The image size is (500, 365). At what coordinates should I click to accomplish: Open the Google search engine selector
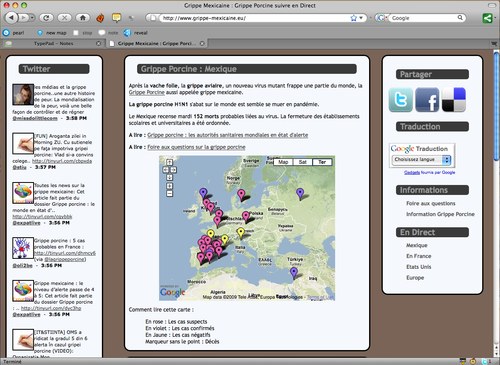[381, 18]
